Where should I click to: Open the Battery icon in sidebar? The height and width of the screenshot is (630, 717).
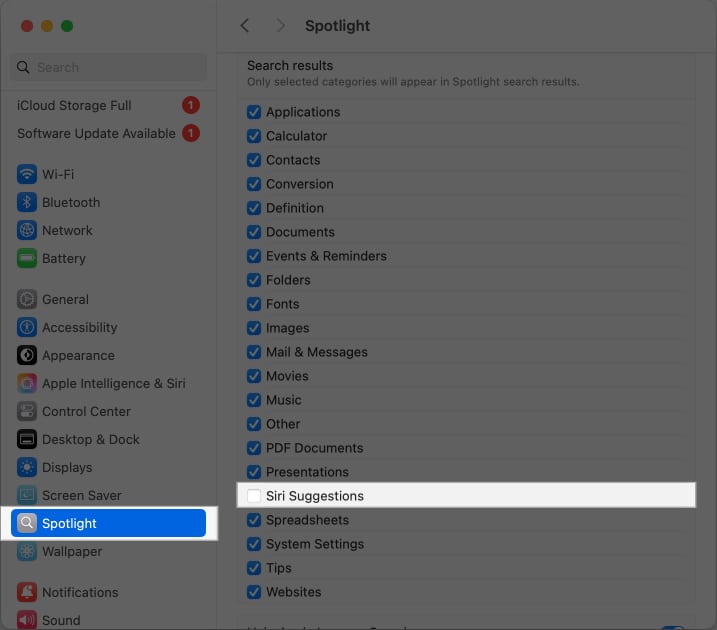27,258
